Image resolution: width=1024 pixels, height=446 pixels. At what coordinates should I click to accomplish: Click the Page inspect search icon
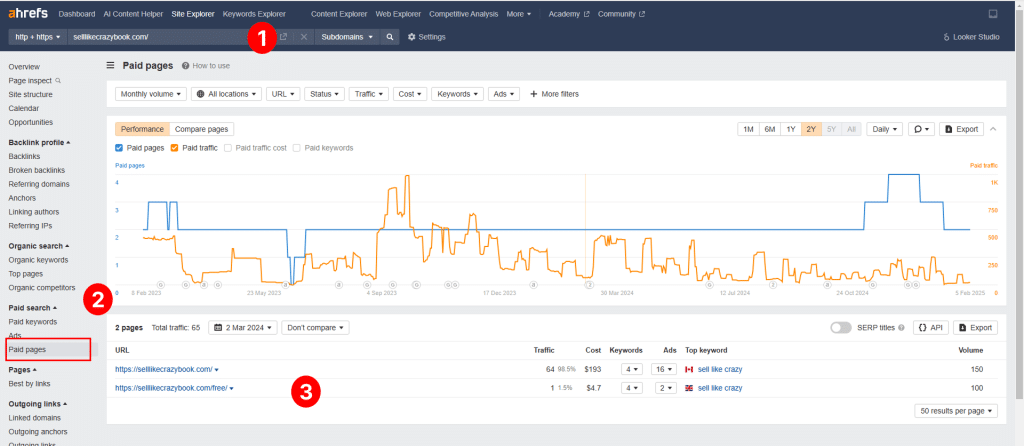(x=58, y=81)
